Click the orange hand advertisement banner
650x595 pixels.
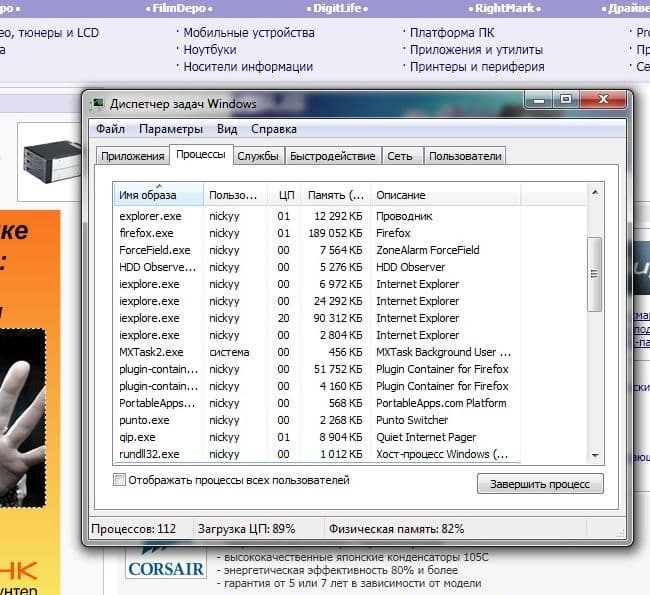point(30,402)
